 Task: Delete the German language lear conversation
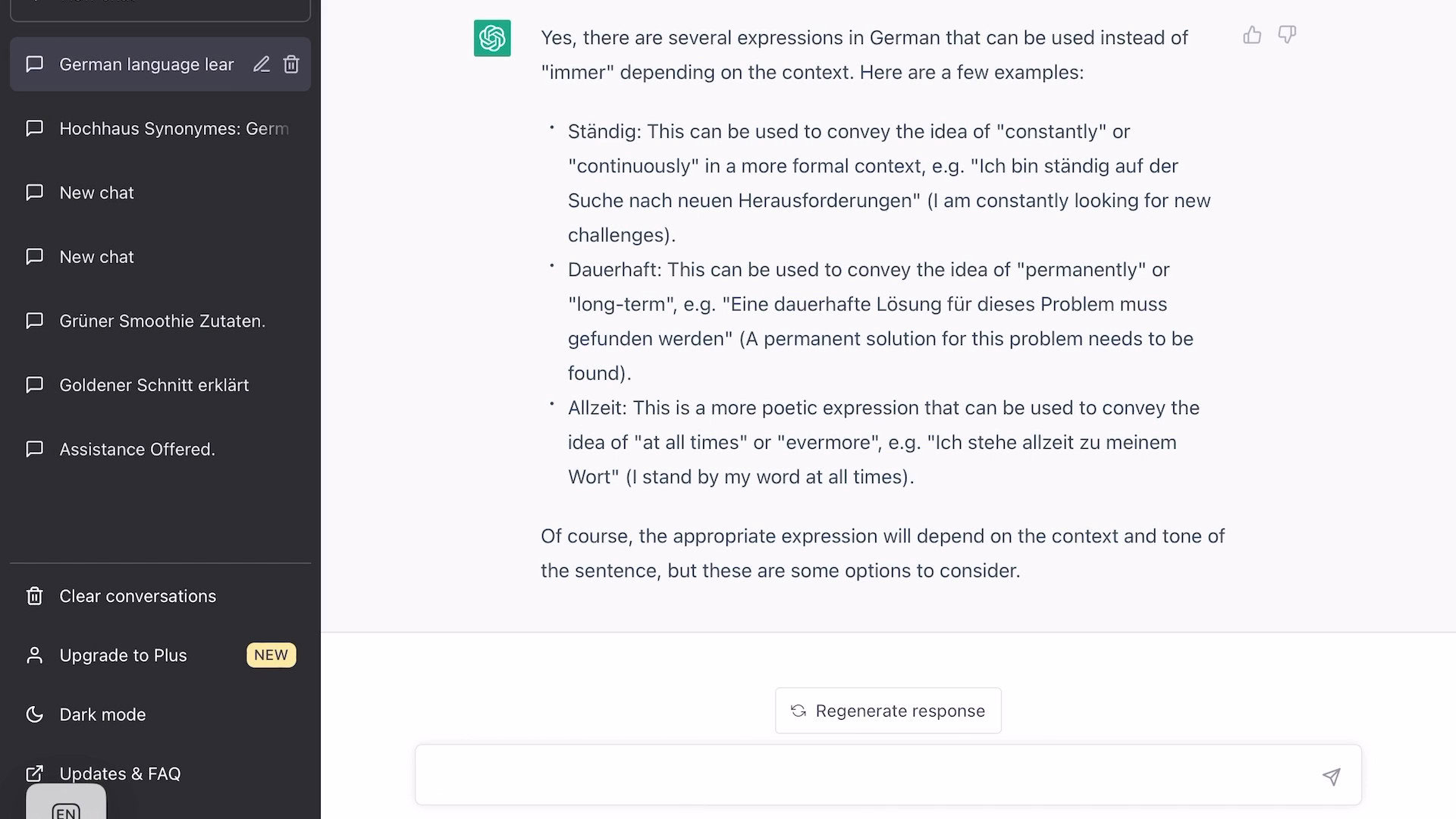tap(291, 64)
